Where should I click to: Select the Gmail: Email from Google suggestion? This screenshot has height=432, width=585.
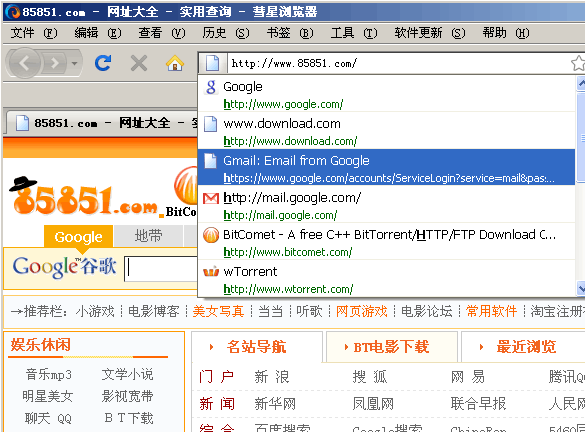387,168
